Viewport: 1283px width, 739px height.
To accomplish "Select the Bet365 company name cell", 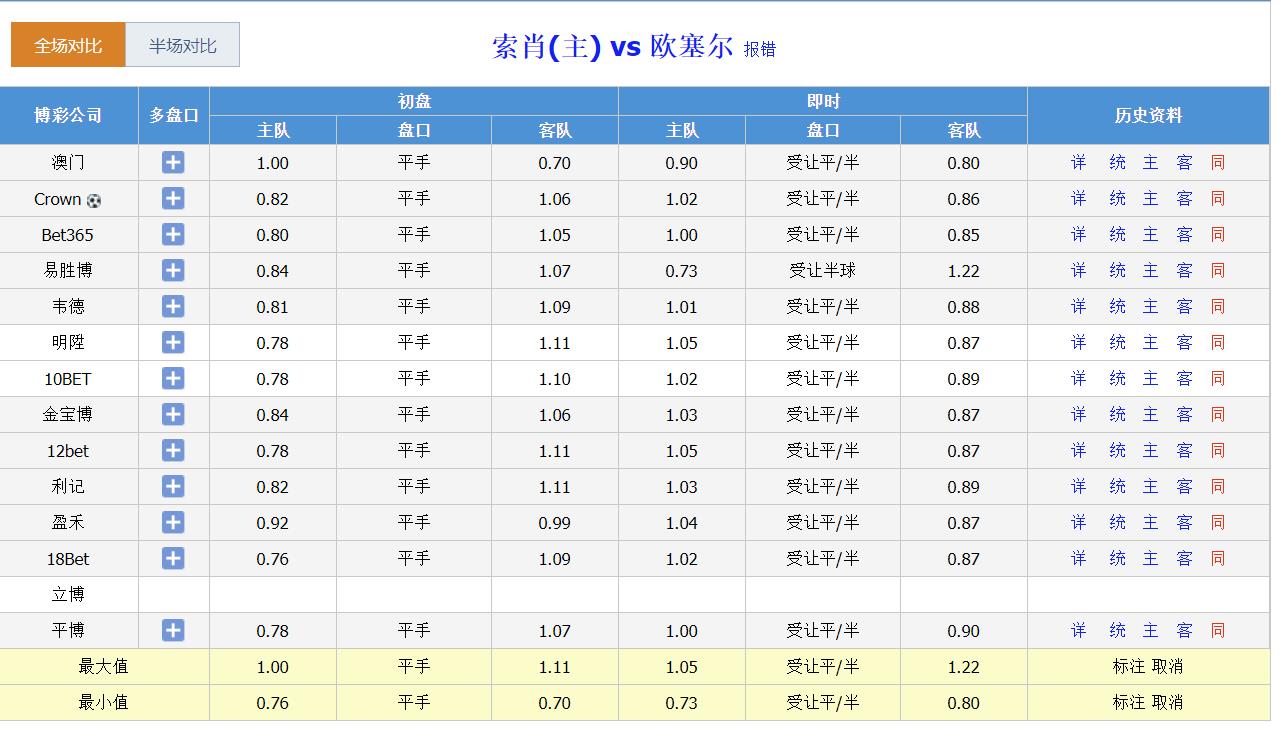I will pos(69,235).
